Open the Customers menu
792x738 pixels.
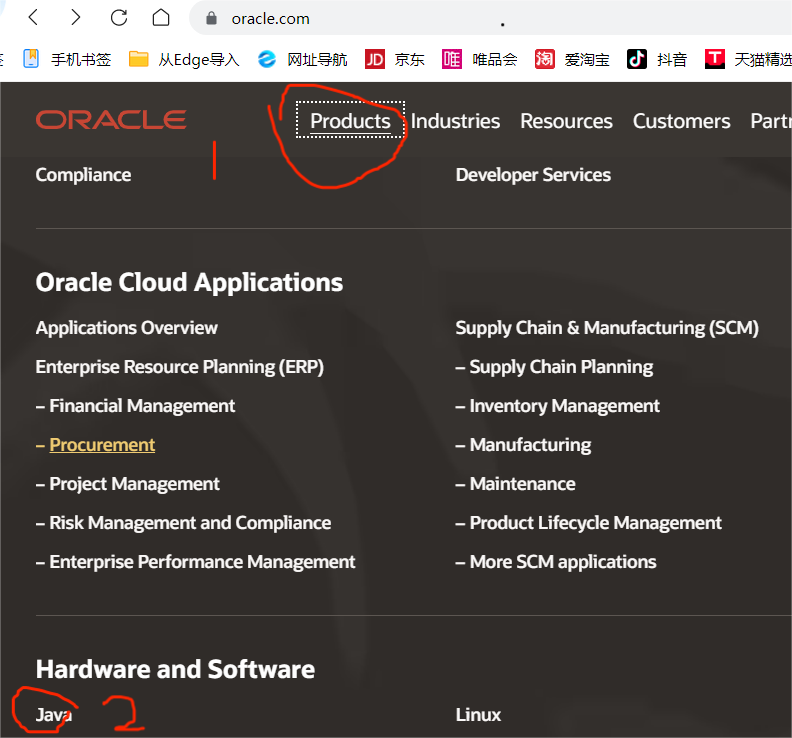[x=681, y=121]
